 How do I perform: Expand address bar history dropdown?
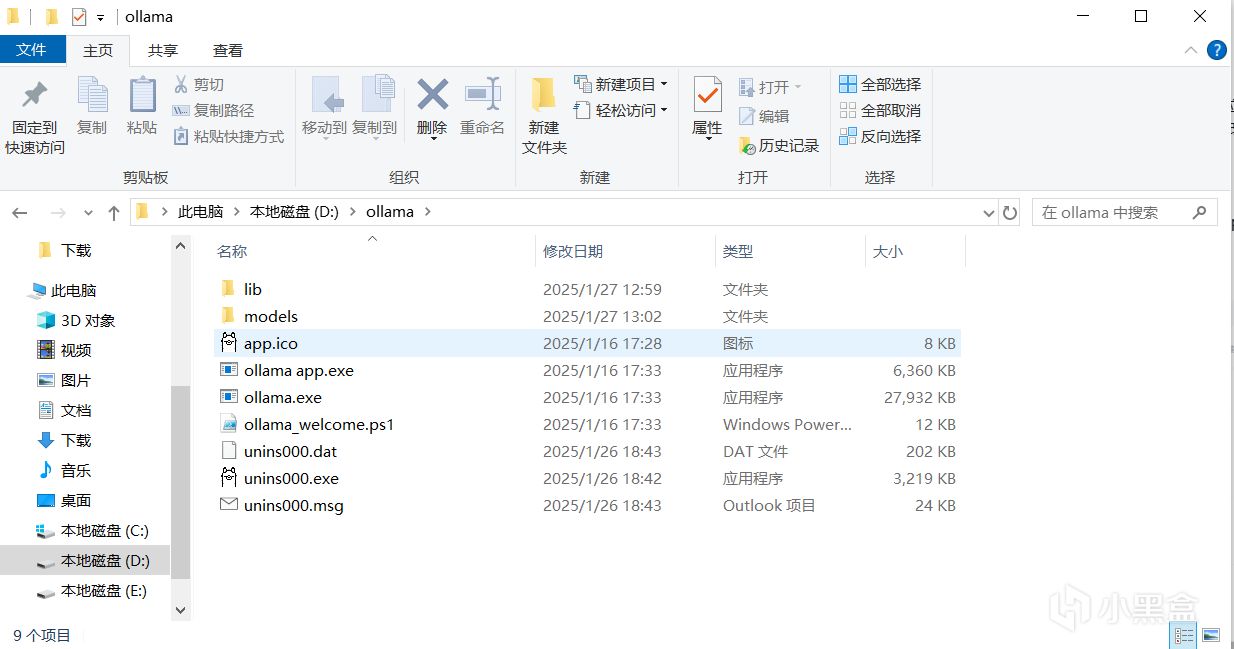tap(988, 212)
